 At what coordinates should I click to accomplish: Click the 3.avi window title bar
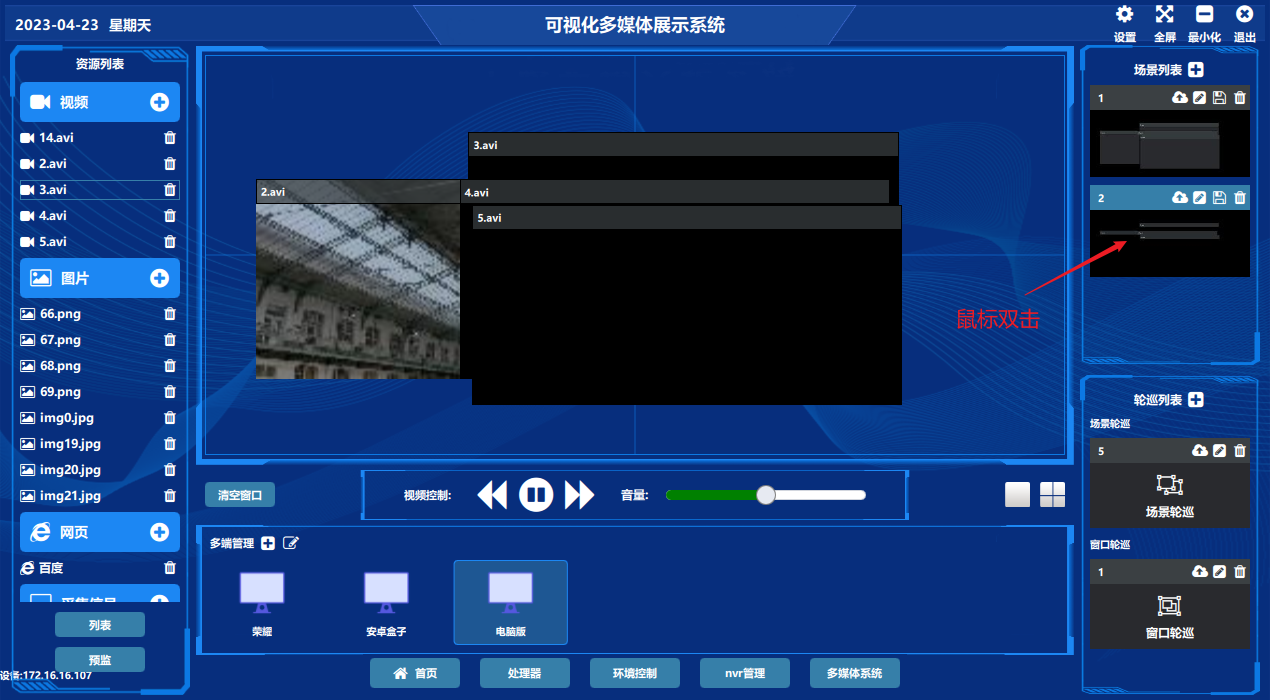click(x=683, y=145)
